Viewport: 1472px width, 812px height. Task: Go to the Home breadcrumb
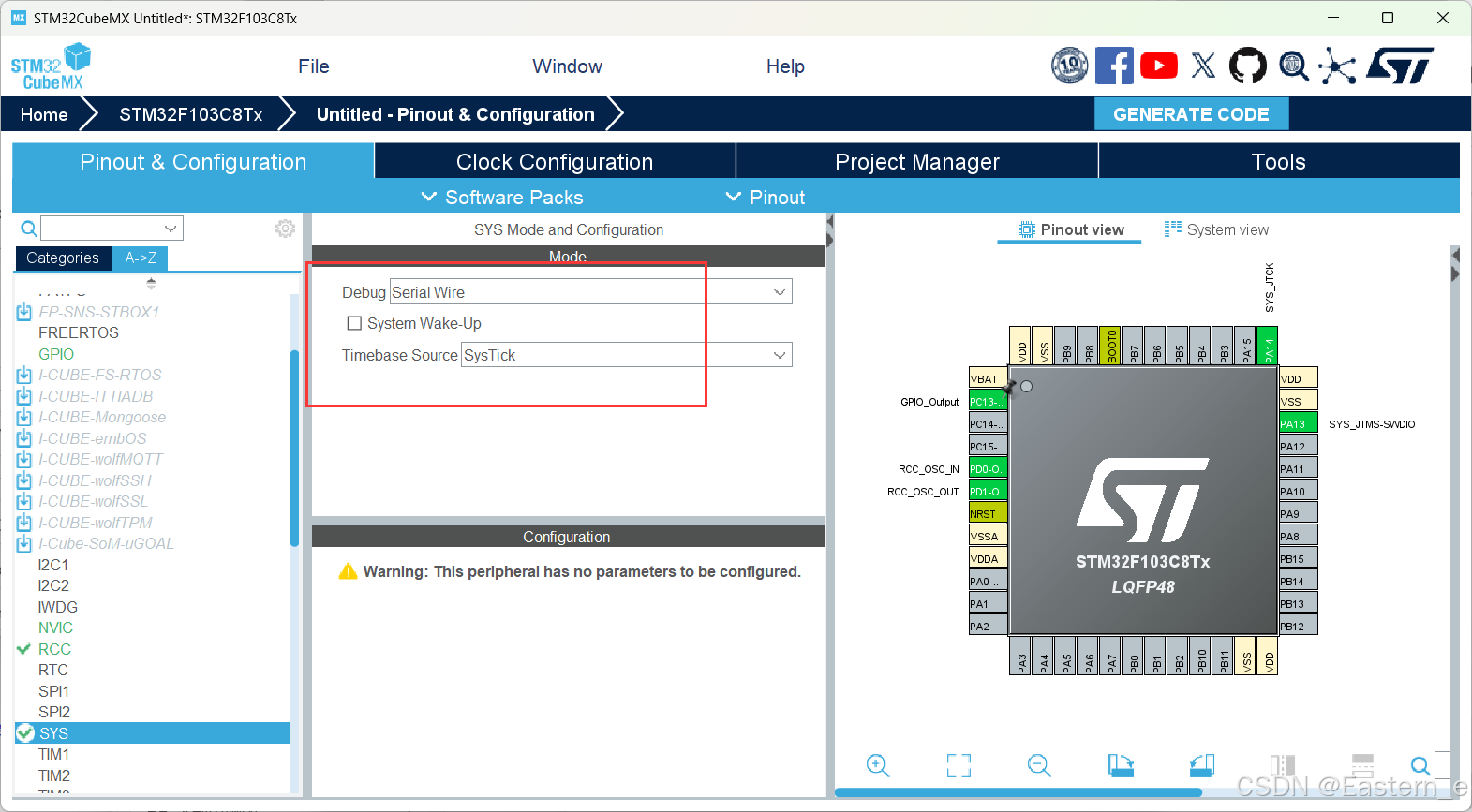tap(44, 114)
